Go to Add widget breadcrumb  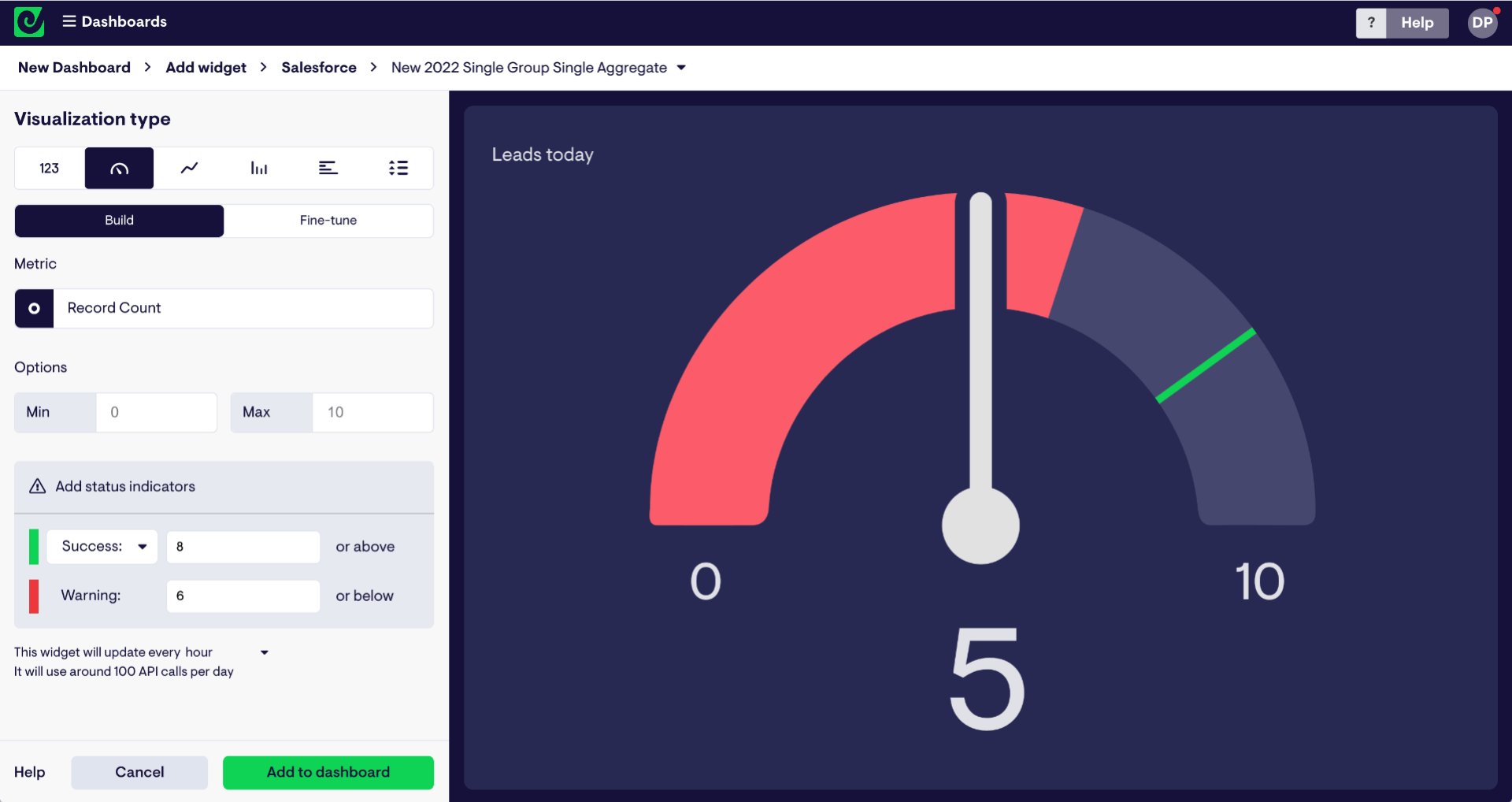[206, 68]
